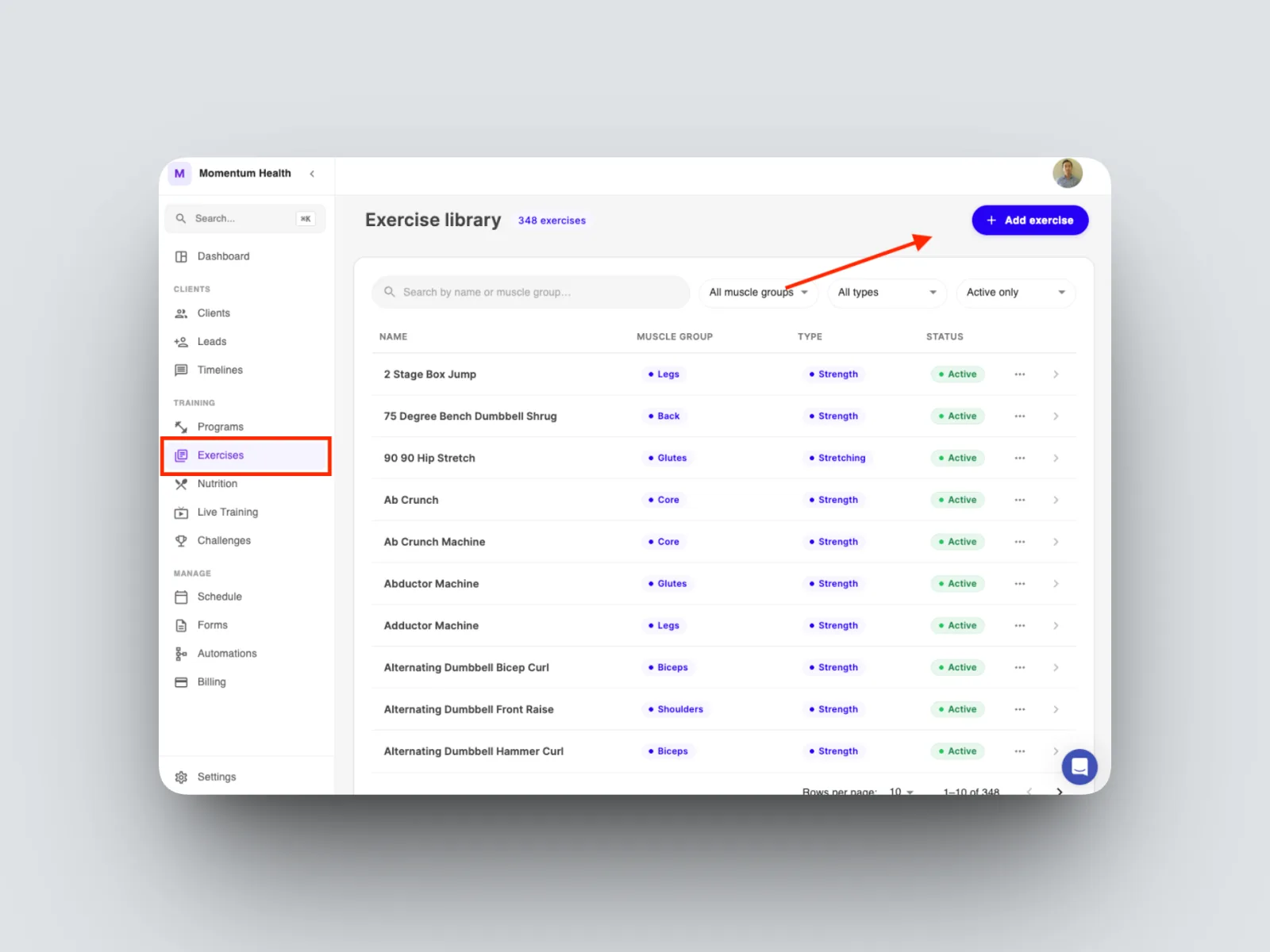Open more options for 2 Stage Box Jump

pyautogui.click(x=1020, y=374)
